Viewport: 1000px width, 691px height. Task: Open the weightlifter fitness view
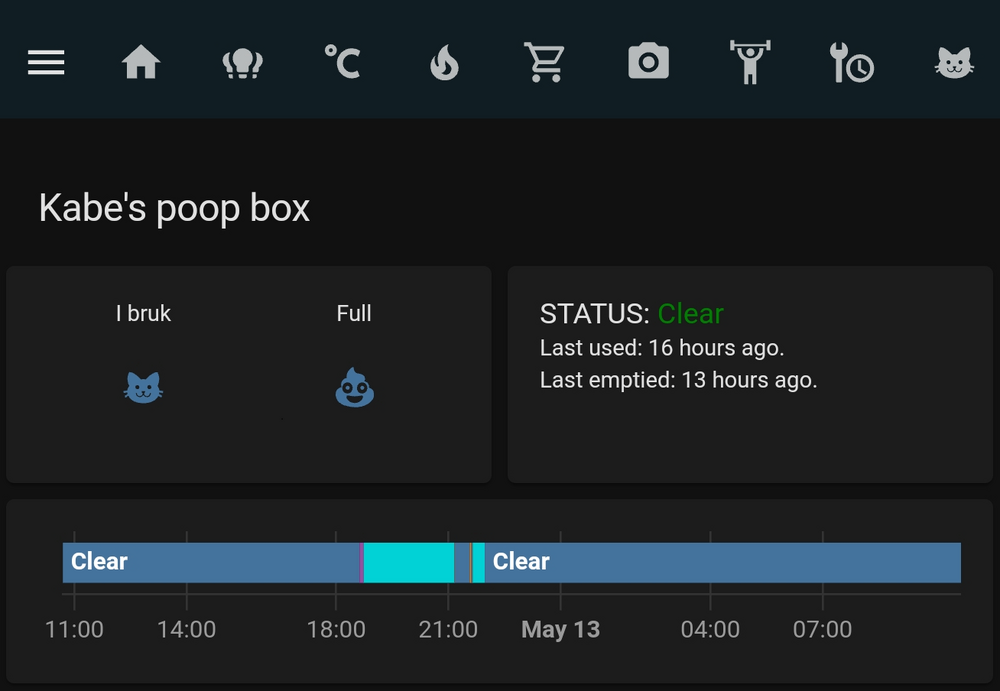750,62
